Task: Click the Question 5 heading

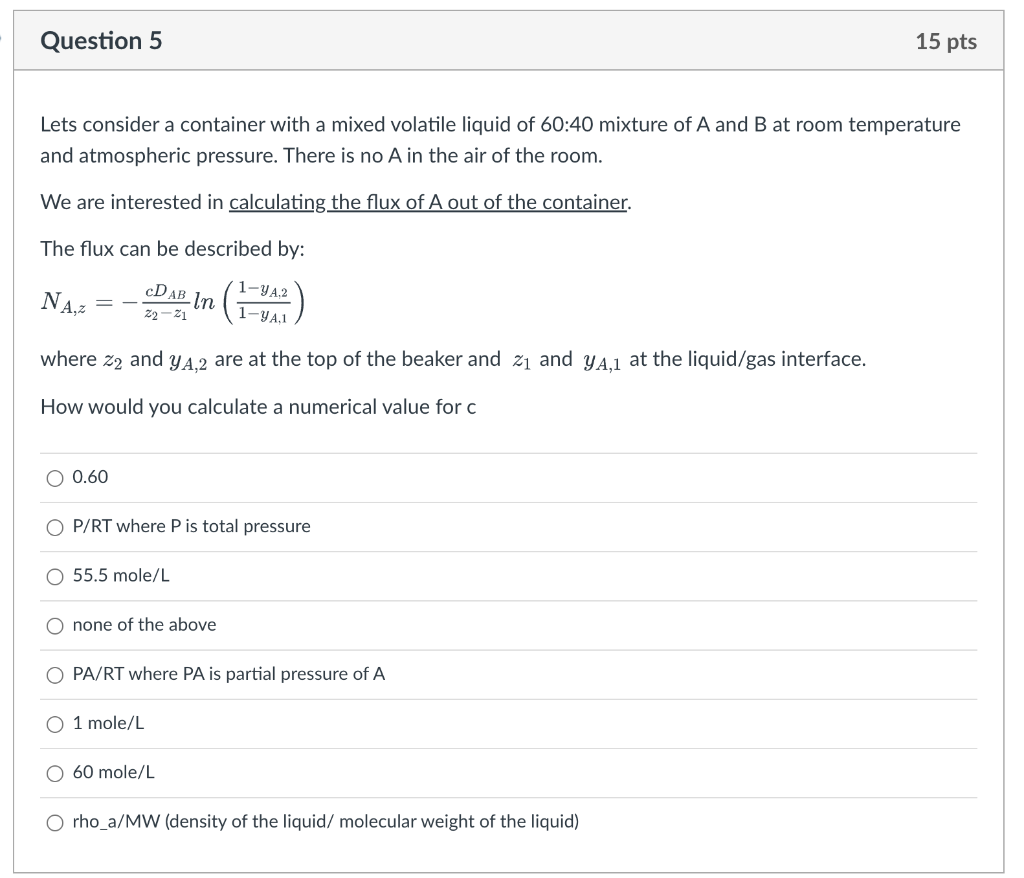Action: point(101,40)
